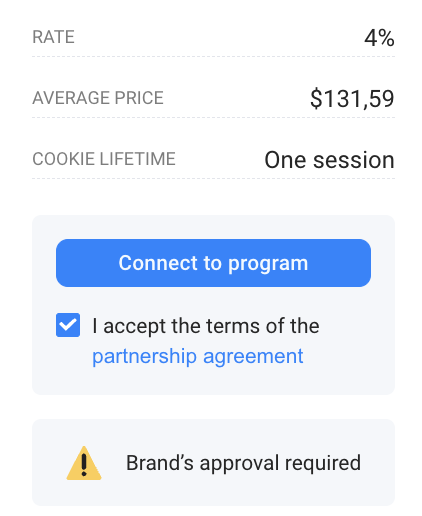Click the AVERAGE PRICE label
Screen dimensions: 422x516
coord(98,98)
